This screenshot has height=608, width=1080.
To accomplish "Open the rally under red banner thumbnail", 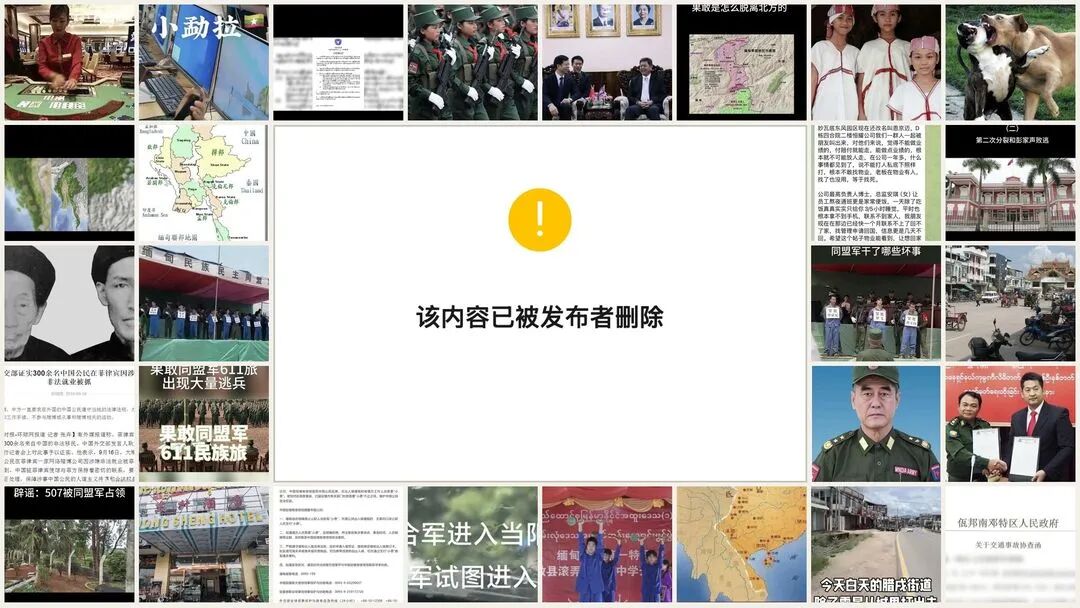I will (204, 304).
